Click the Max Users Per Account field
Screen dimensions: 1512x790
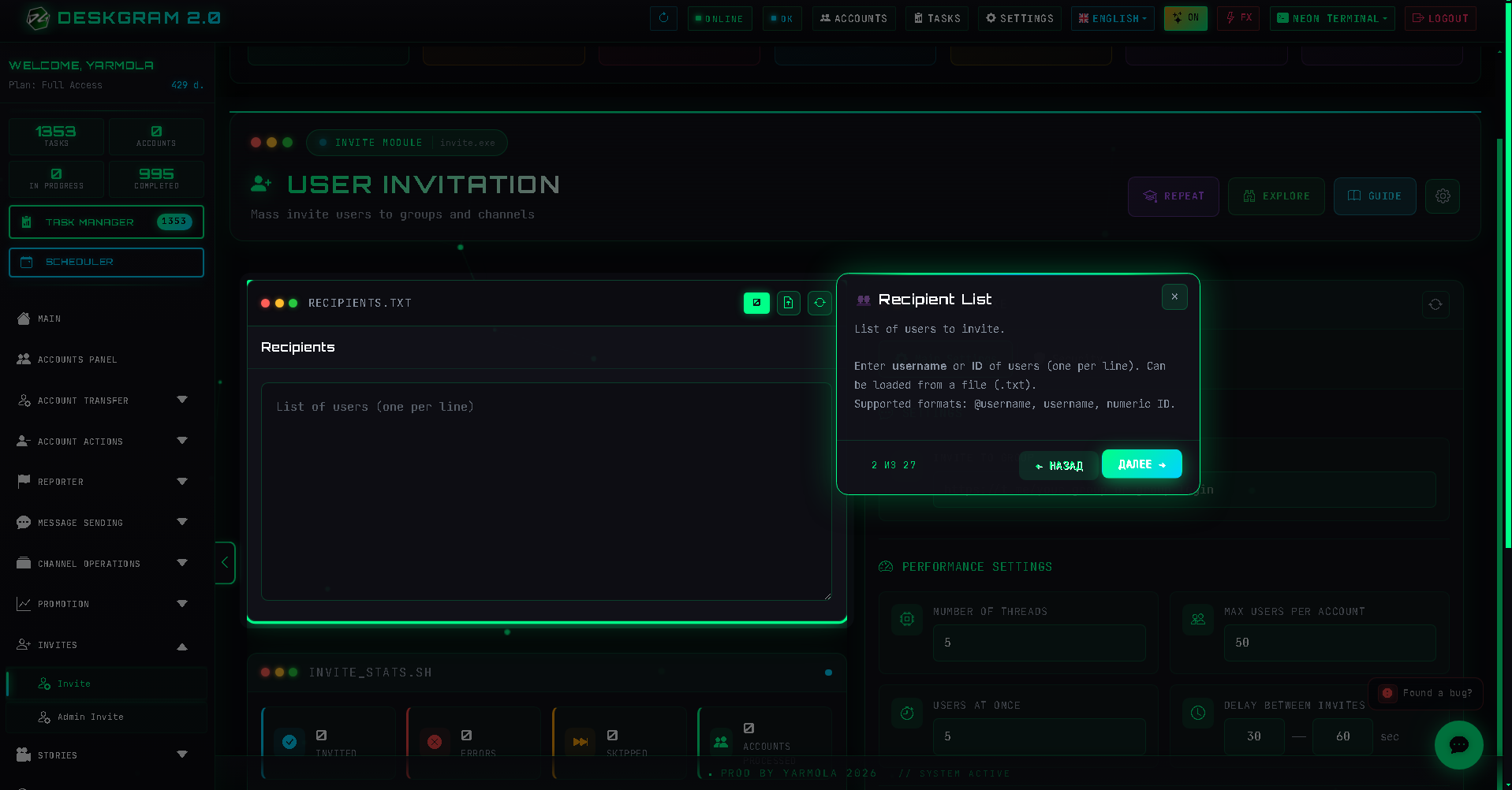1330,643
